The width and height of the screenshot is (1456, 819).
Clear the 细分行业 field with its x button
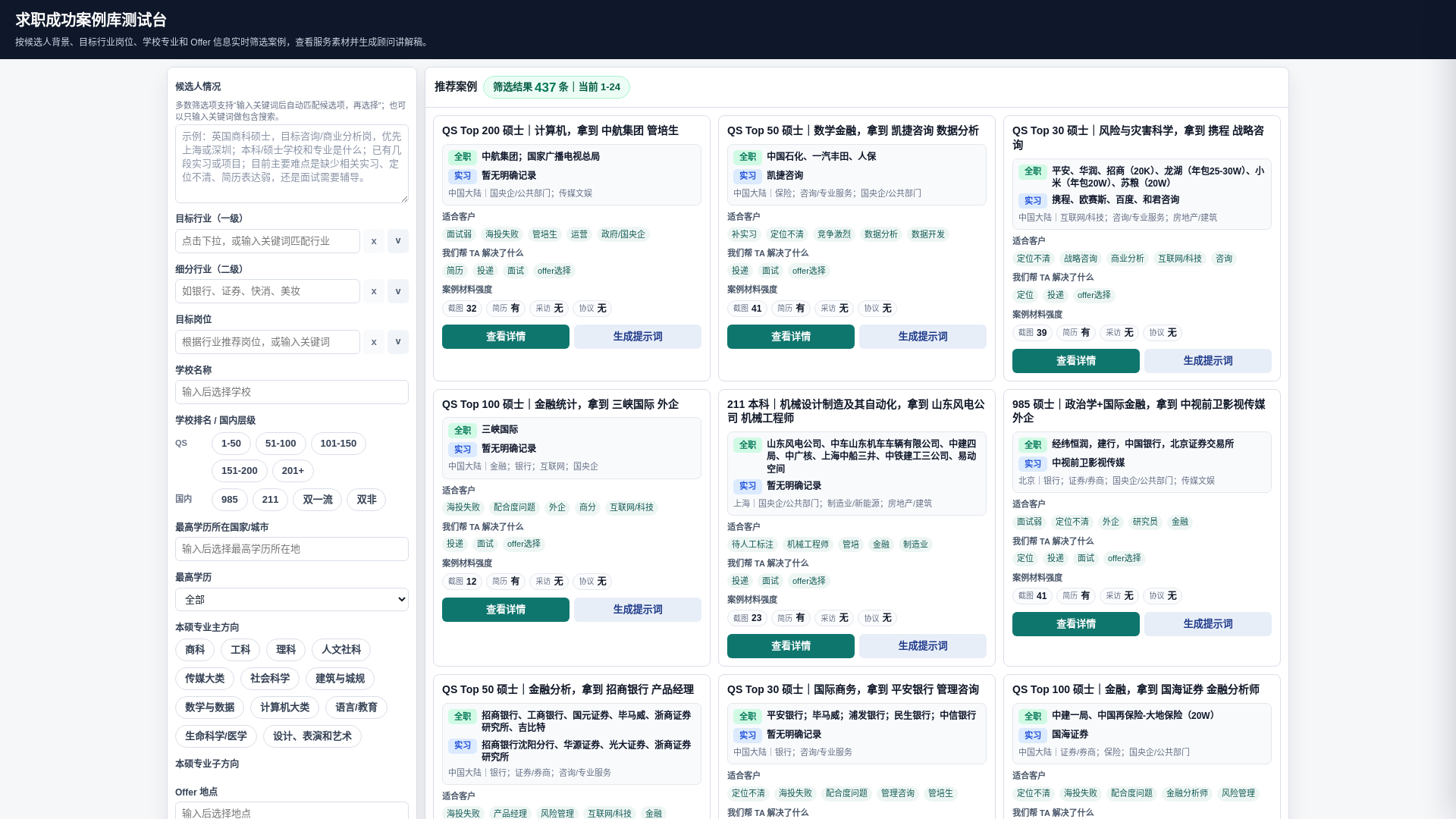pos(373,291)
